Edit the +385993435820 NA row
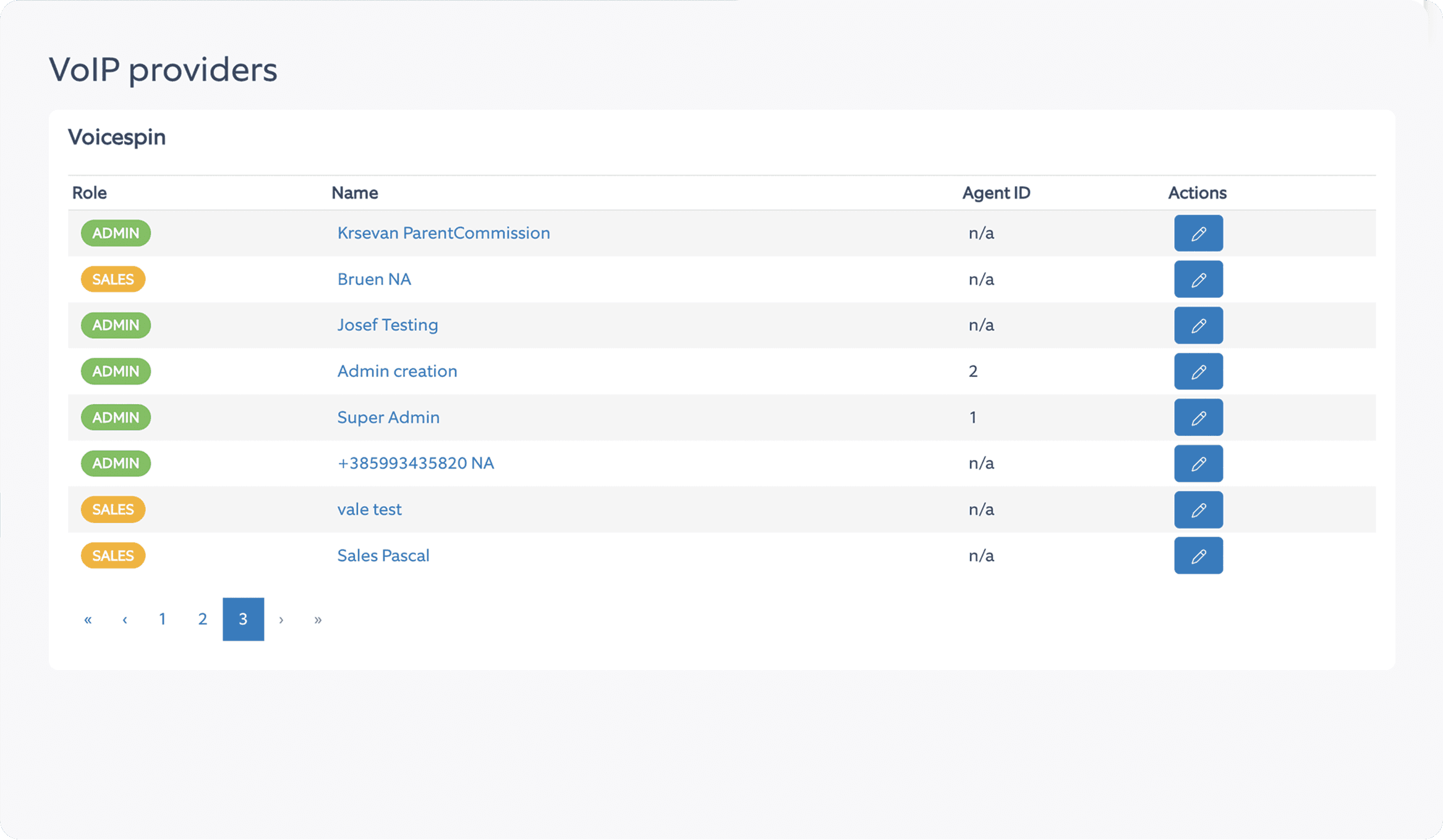This screenshot has height=840, width=1443. coord(1198,464)
